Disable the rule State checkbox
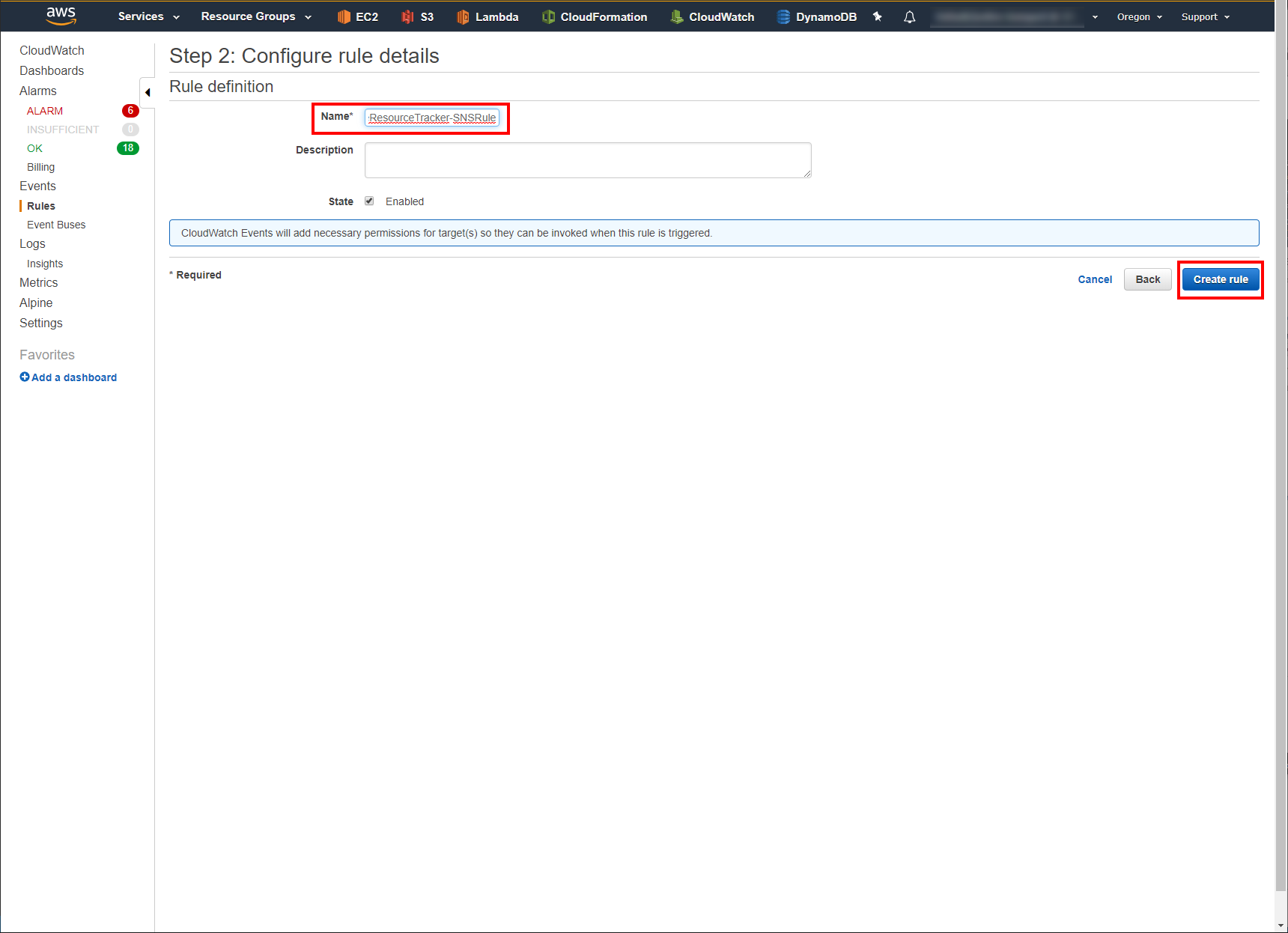This screenshot has width=1288, height=933. [369, 201]
